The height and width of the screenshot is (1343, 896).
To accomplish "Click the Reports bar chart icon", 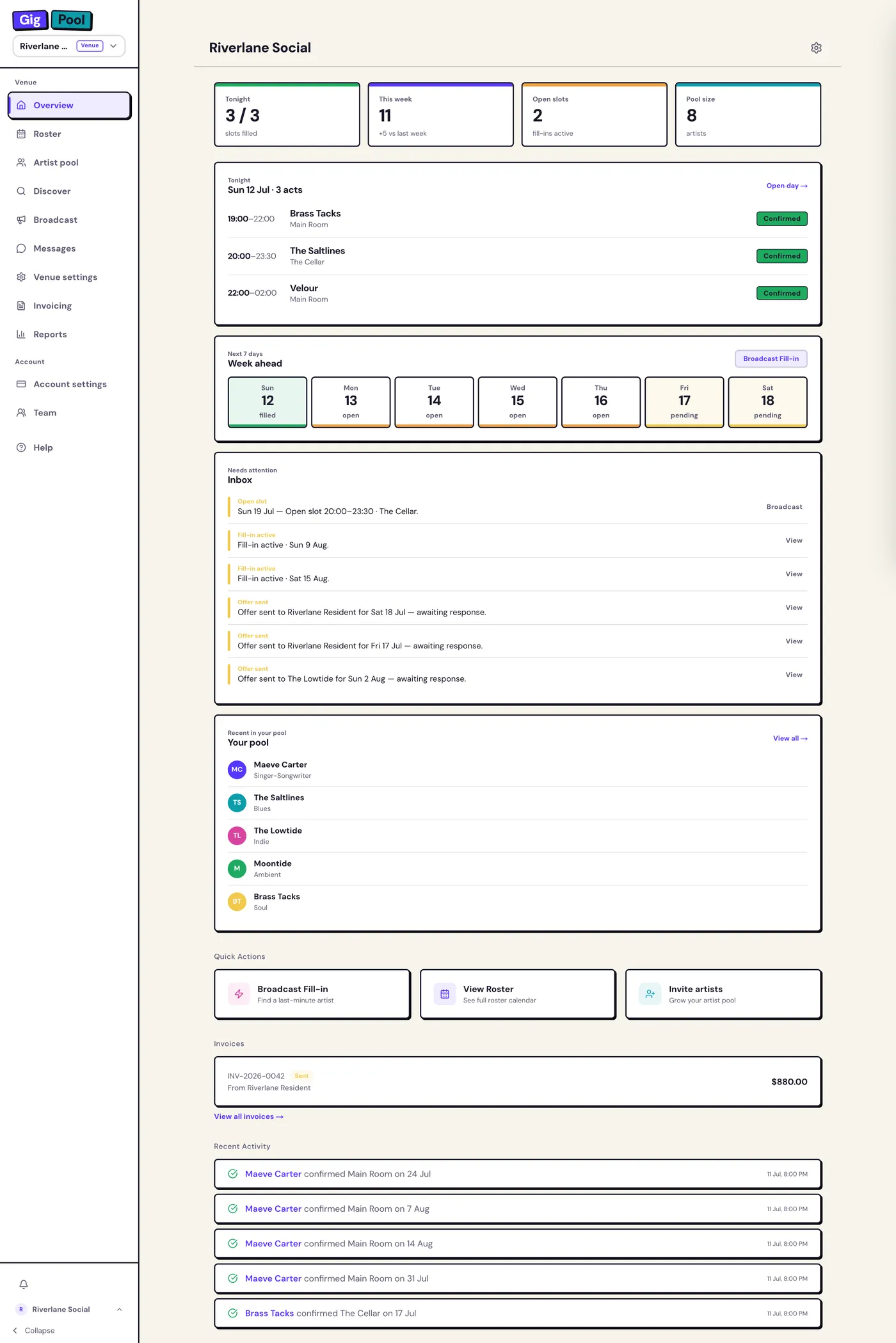I will coord(21,334).
